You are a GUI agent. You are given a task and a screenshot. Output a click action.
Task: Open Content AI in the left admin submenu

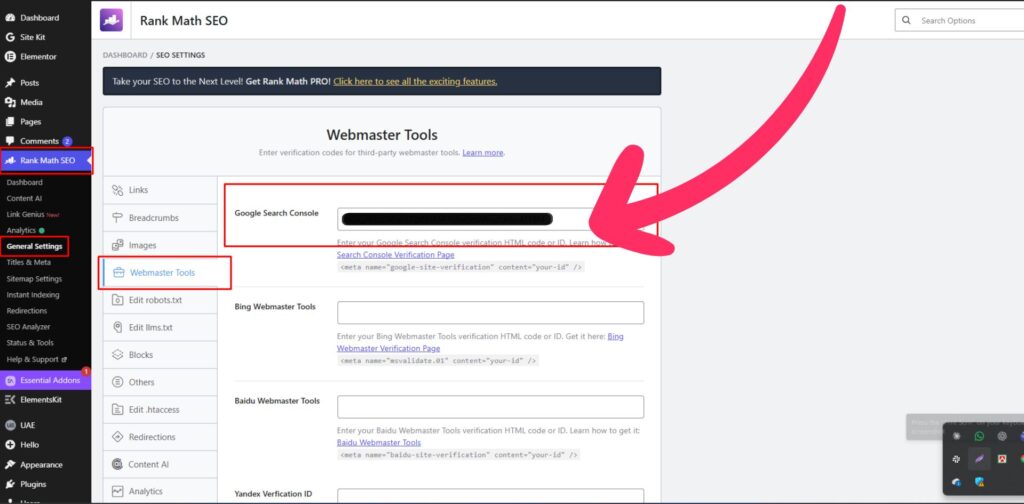tap(24, 198)
